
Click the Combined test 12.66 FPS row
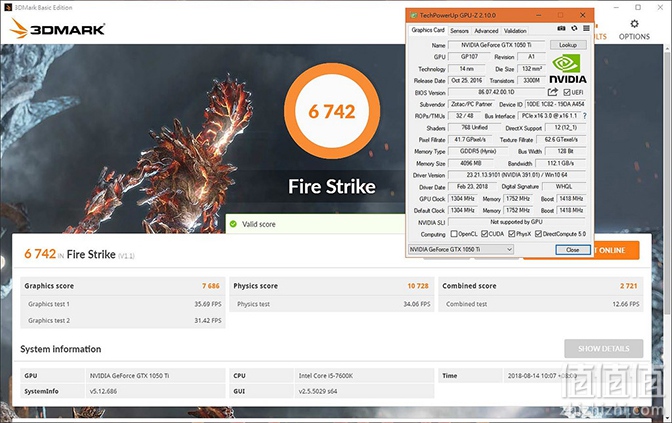pos(540,304)
